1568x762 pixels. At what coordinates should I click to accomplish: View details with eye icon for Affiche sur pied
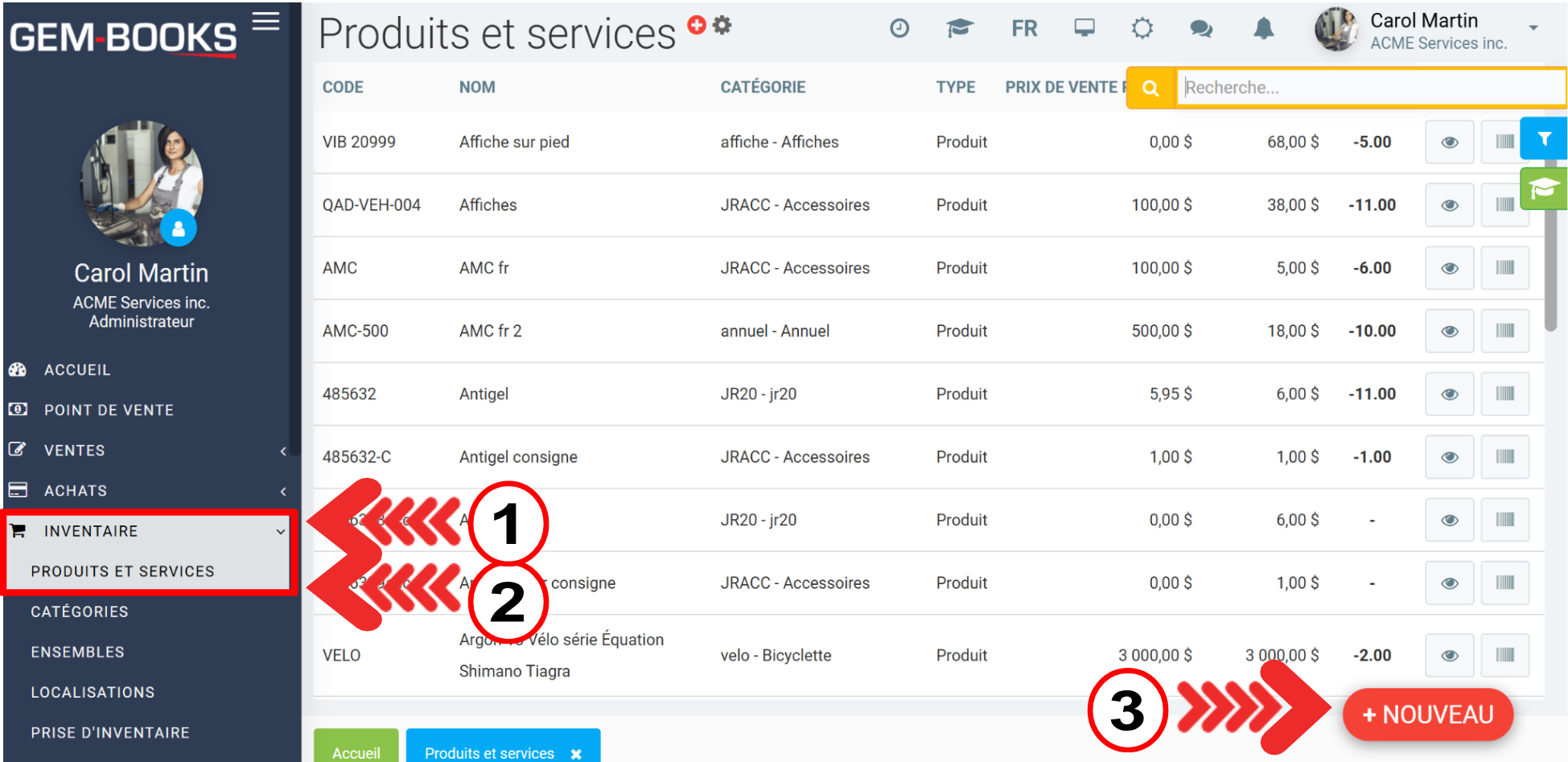(x=1450, y=142)
